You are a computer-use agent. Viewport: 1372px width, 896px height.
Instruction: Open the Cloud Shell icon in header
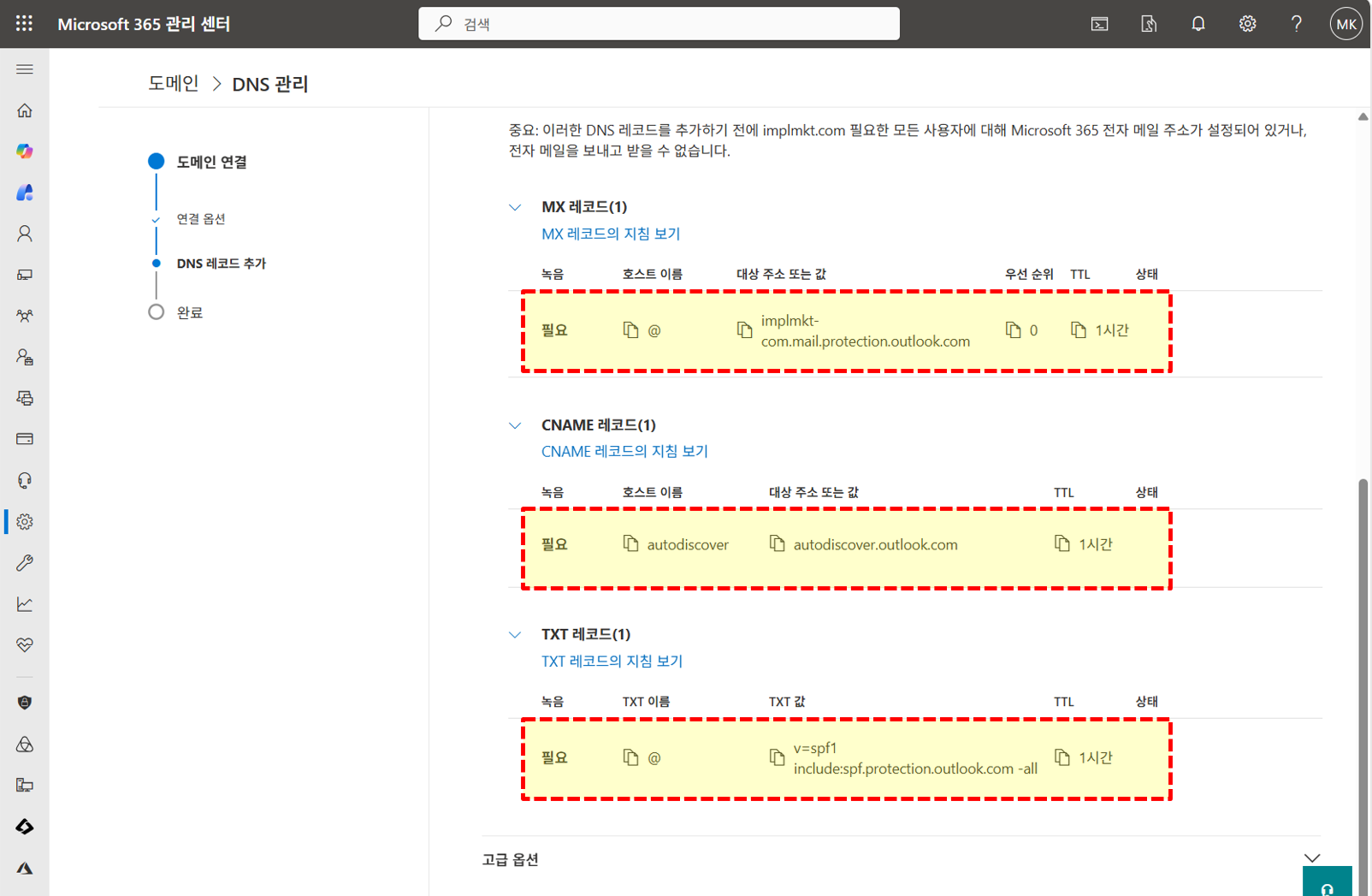click(x=1099, y=24)
